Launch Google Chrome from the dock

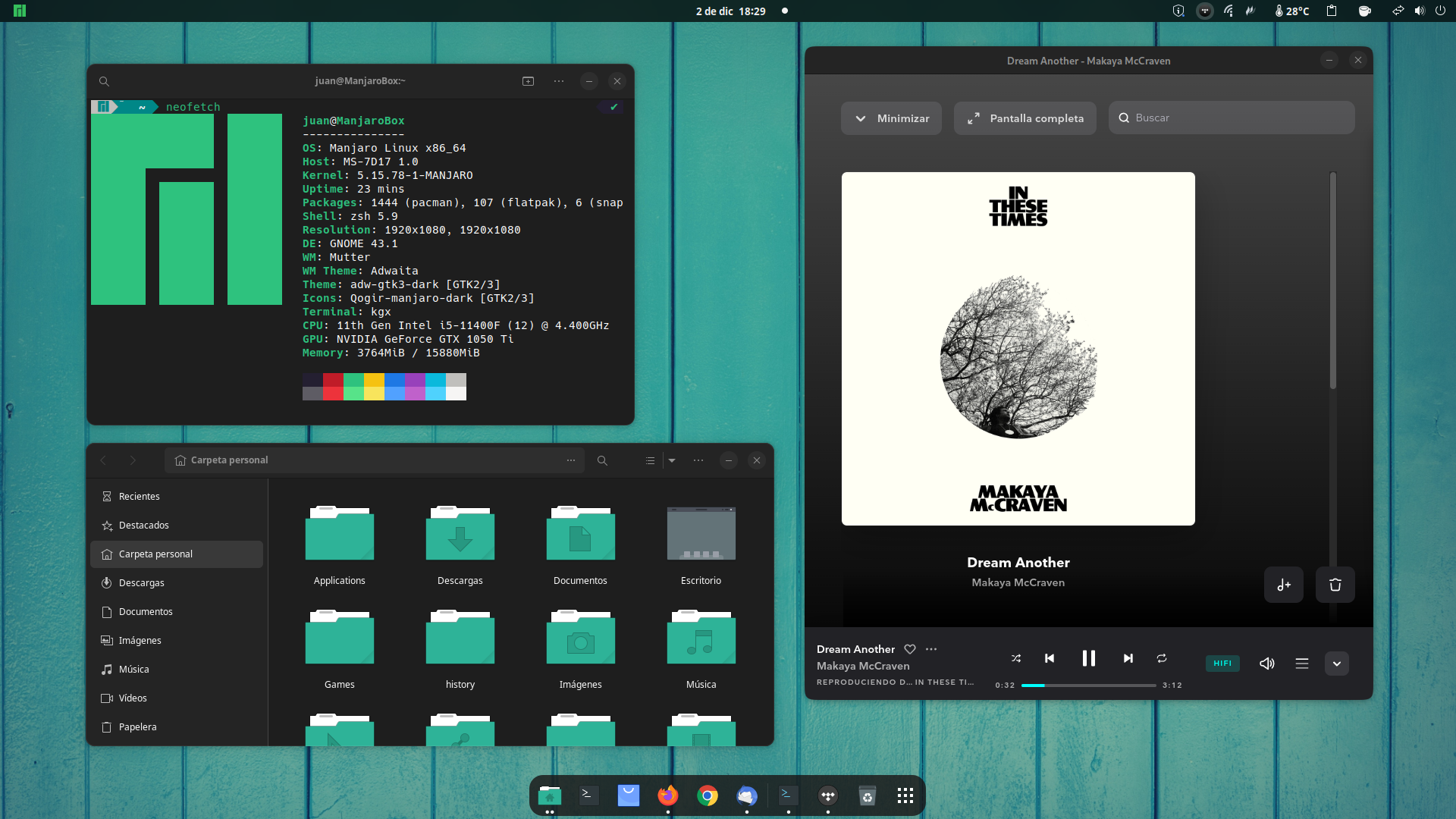click(x=708, y=795)
